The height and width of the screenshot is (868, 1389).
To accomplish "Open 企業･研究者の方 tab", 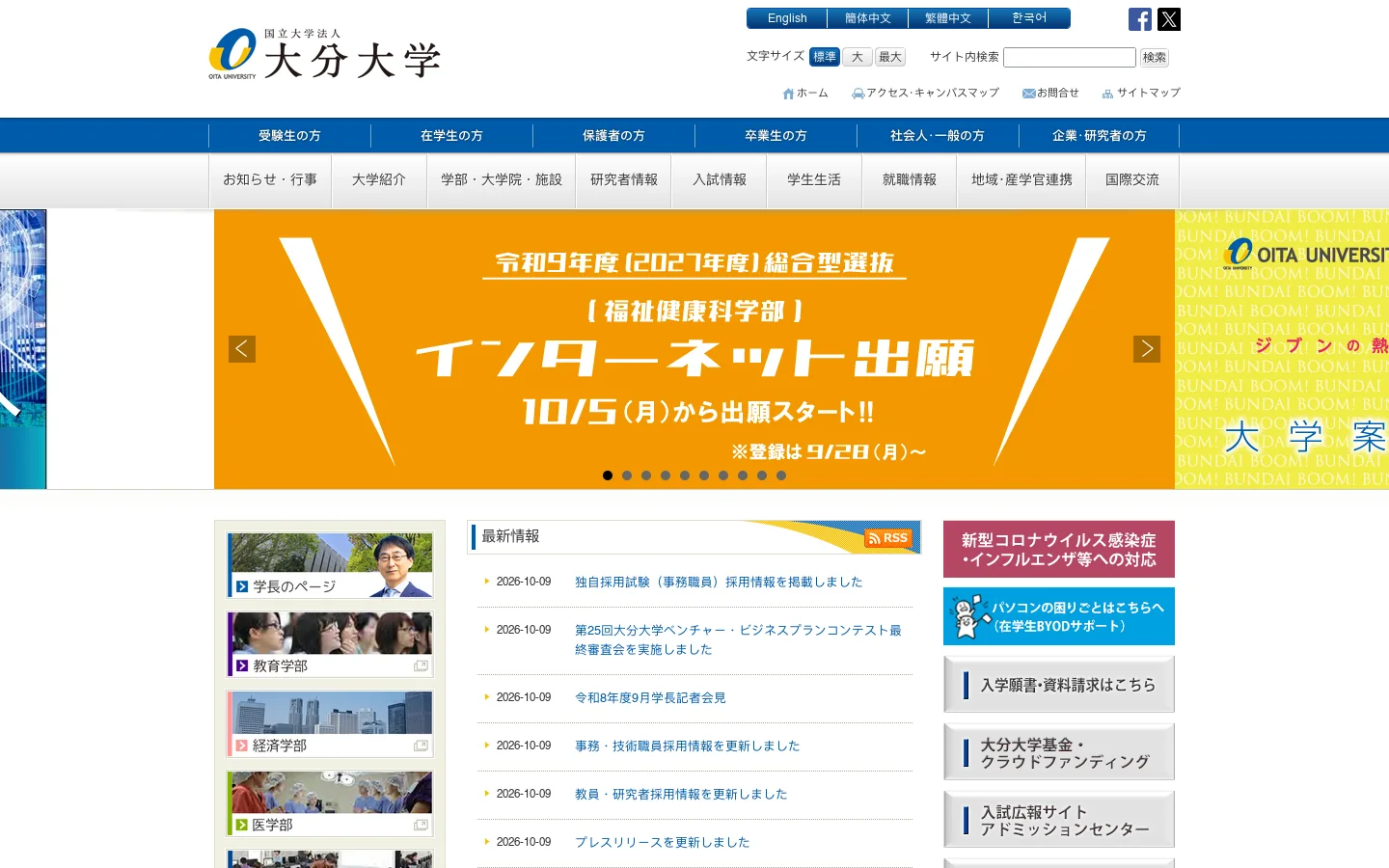I will [1100, 136].
